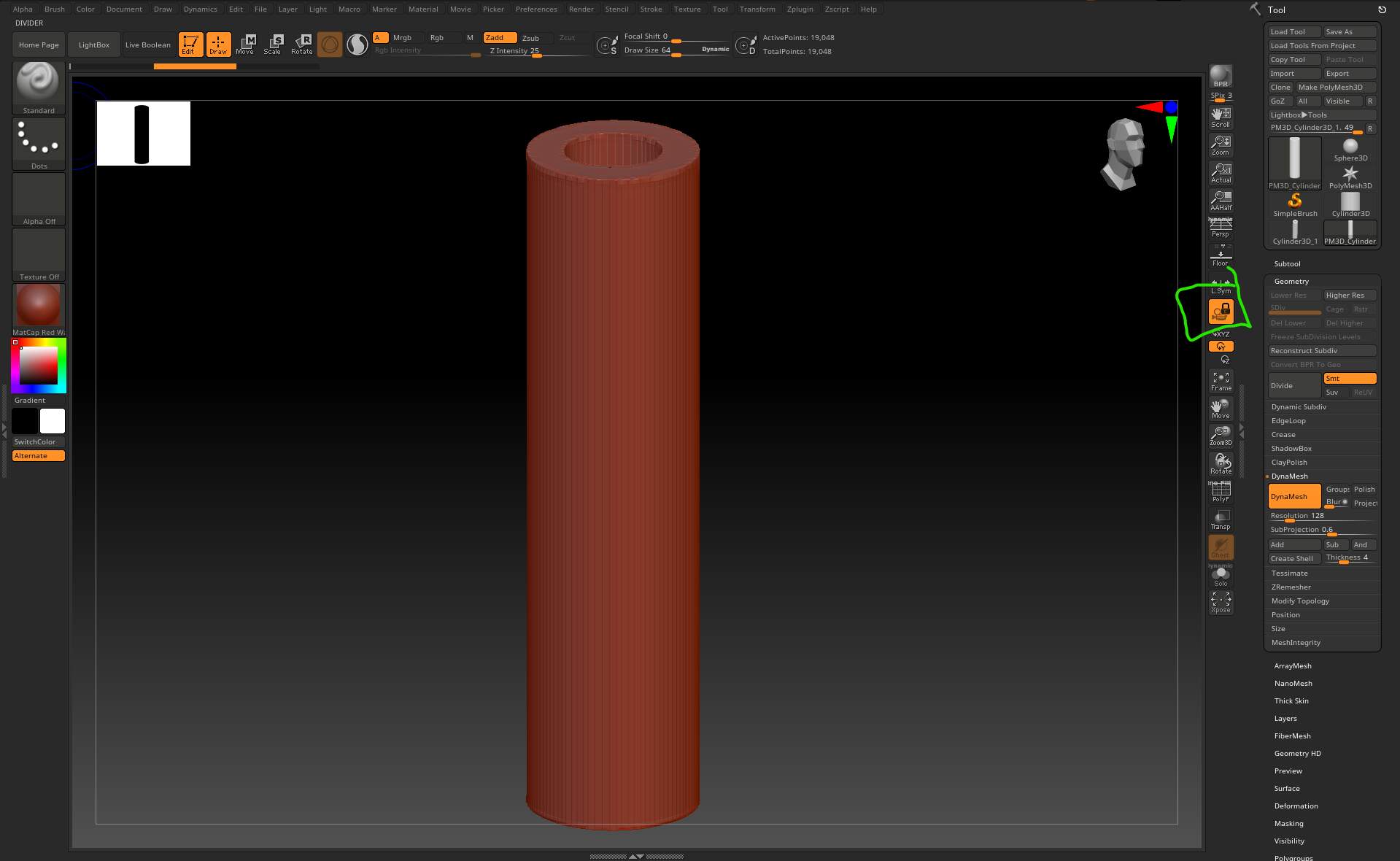The height and width of the screenshot is (861, 1400).
Task: Adjust the Z Intensity slider
Action: [x=538, y=51]
